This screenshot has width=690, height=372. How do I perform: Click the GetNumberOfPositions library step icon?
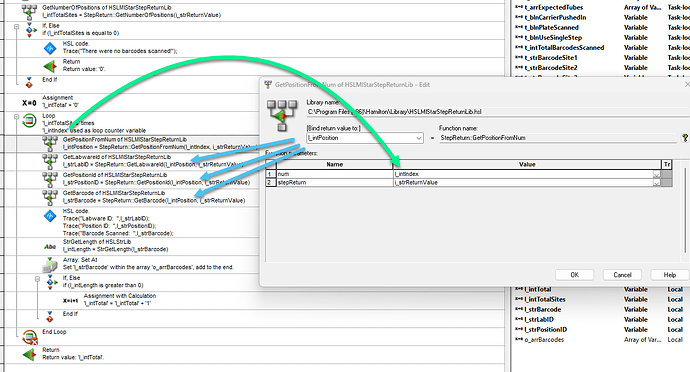tap(29, 11)
